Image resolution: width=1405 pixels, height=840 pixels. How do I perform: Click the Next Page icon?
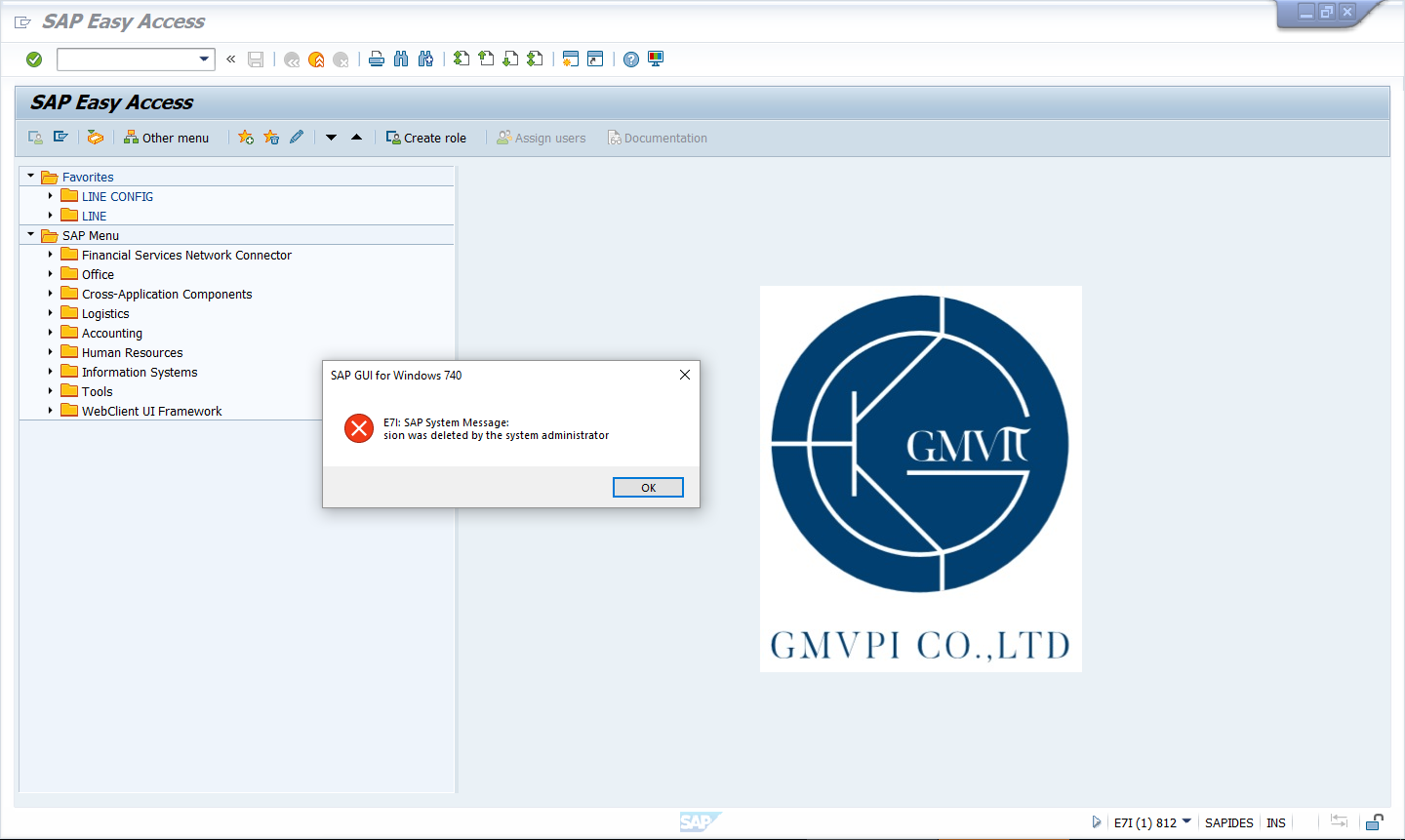(510, 60)
